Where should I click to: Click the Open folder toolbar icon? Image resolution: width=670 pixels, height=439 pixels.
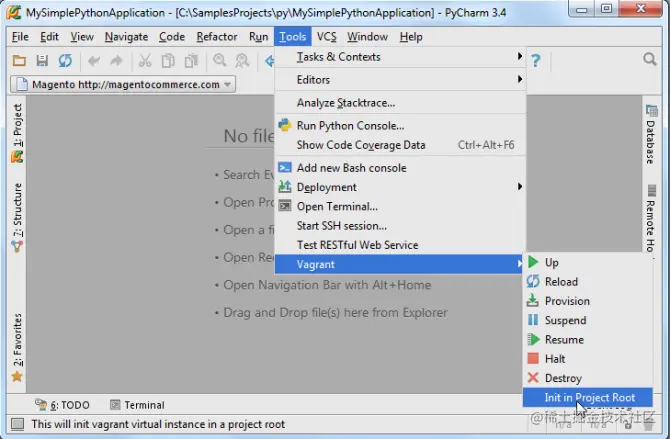pyautogui.click(x=19, y=60)
